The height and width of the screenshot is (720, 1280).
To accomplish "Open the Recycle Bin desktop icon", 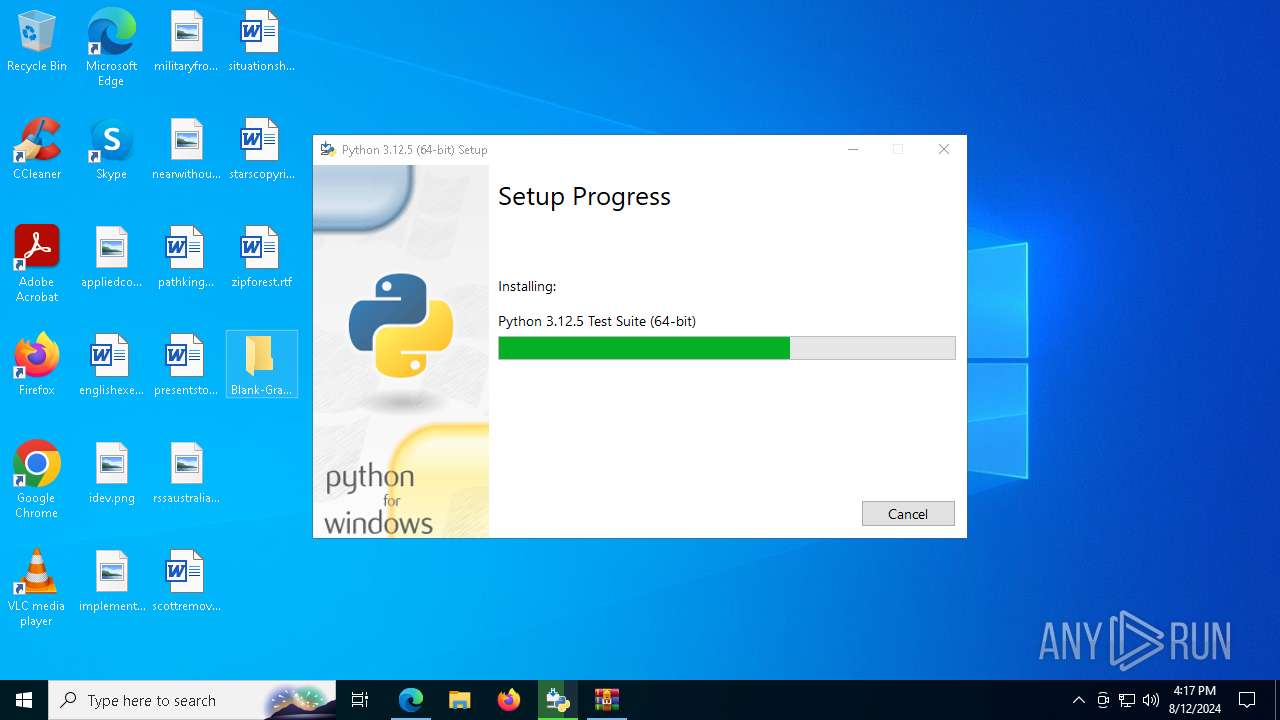I will click(x=37, y=42).
